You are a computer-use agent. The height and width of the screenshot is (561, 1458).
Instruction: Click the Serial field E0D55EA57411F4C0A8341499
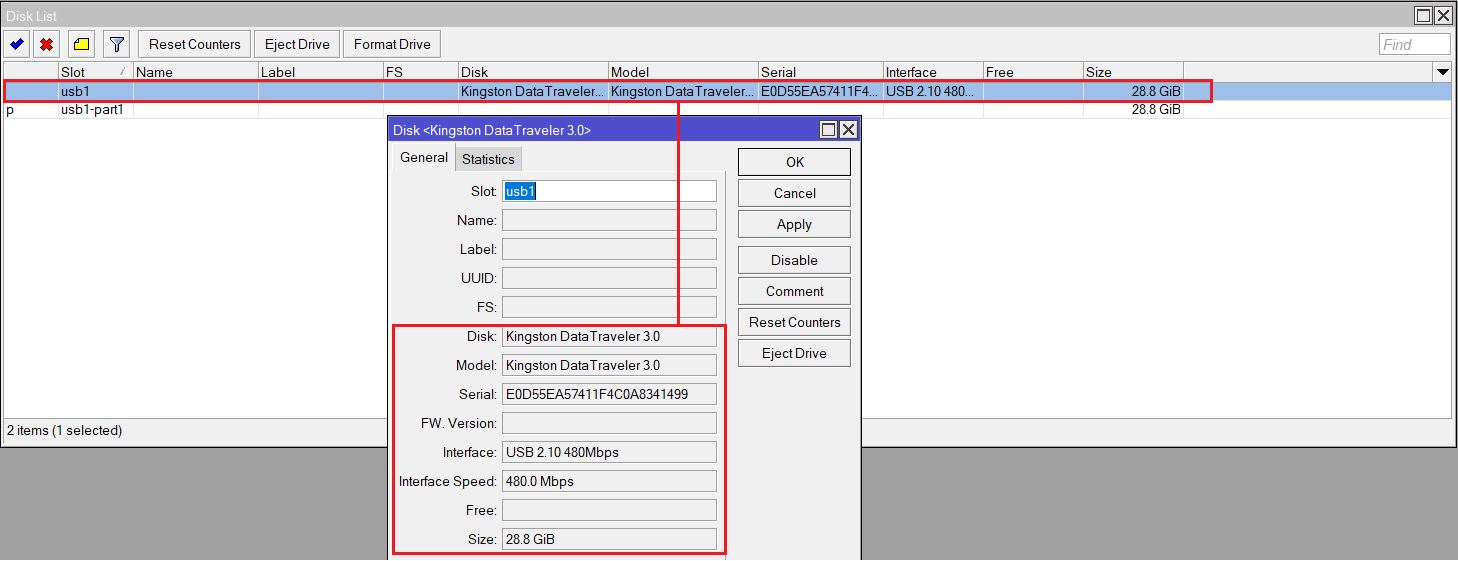609,394
